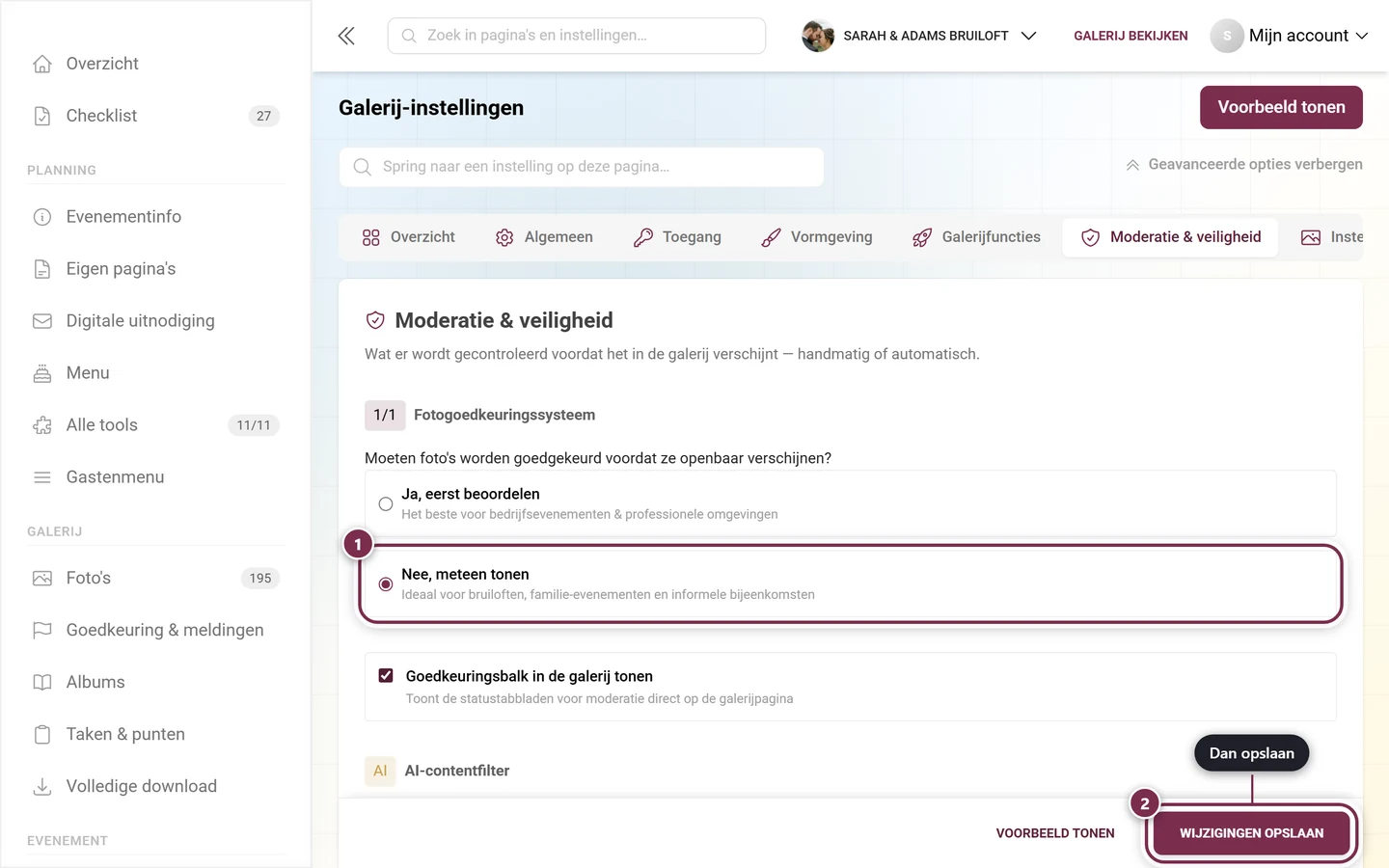
Task: Focus the 'Zoek in pagina's en instellingen' search field
Action: coord(577,36)
